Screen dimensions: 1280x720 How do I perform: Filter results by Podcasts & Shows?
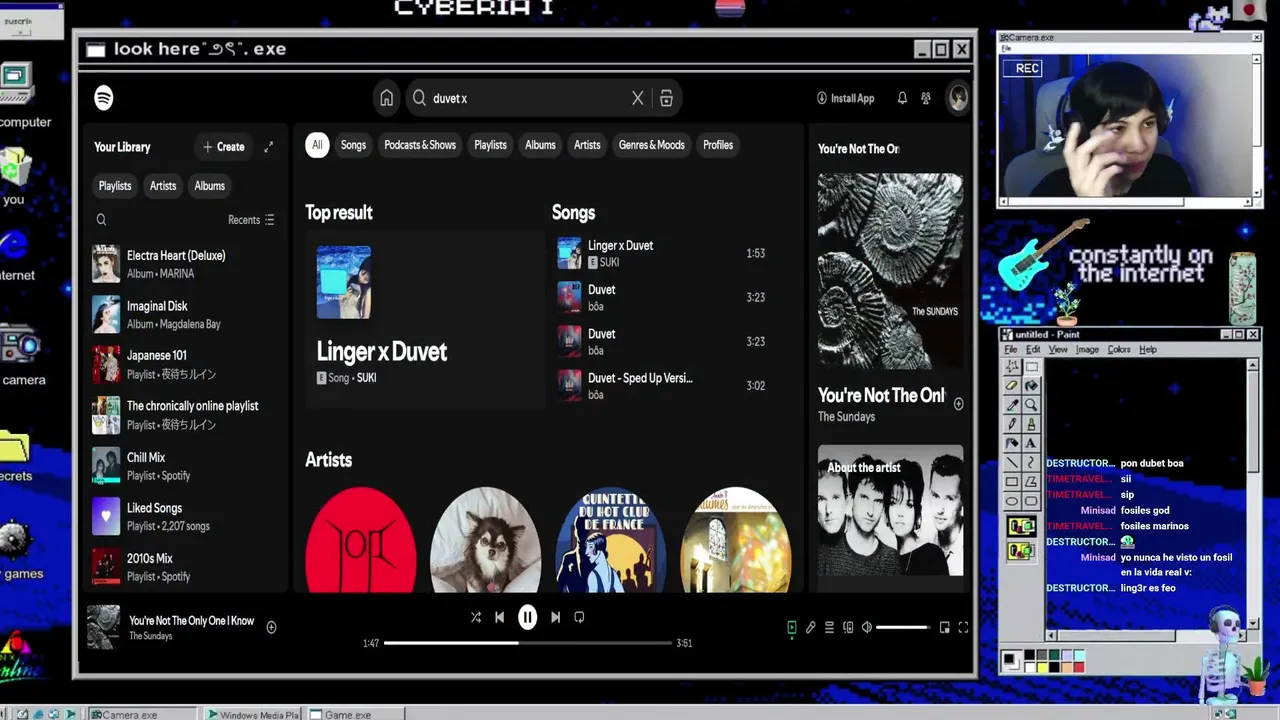tap(420, 145)
